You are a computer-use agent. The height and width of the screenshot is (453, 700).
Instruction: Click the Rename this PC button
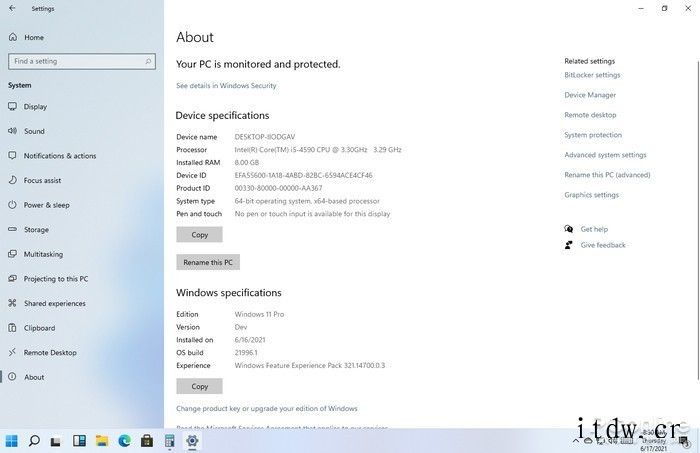tap(208, 262)
